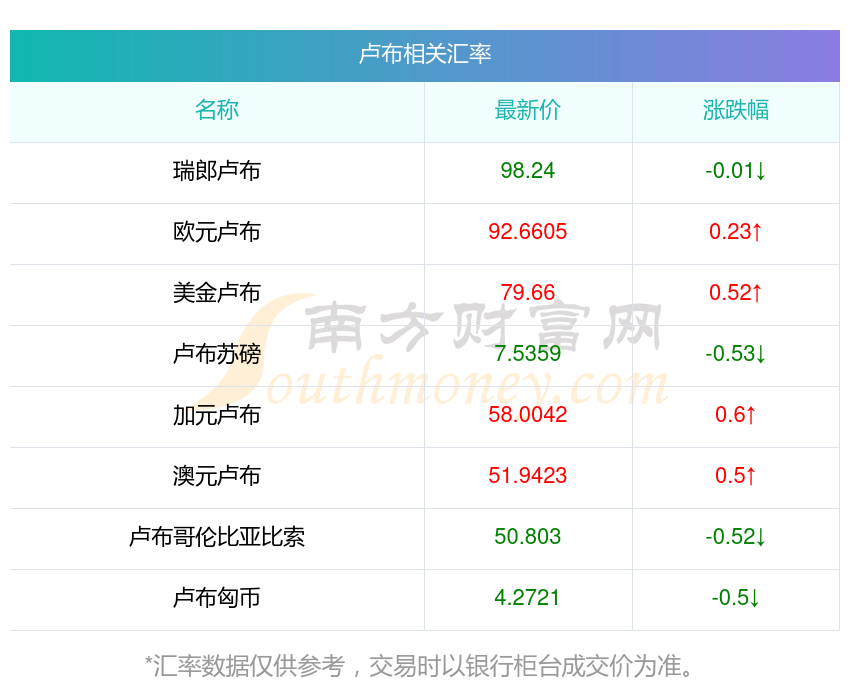Click the 澳元卢布 row name
The image size is (850, 698).
click(x=217, y=476)
